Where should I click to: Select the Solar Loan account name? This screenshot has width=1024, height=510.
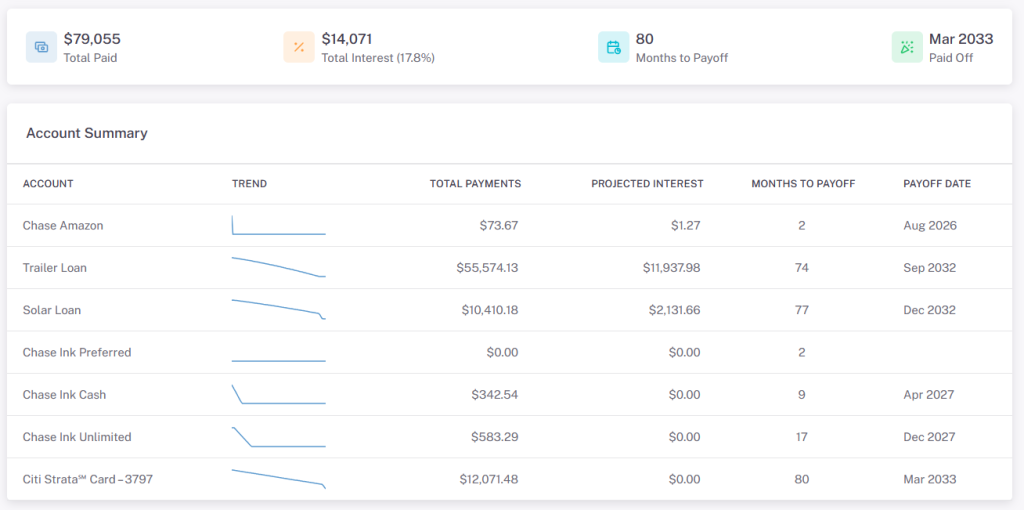52,310
